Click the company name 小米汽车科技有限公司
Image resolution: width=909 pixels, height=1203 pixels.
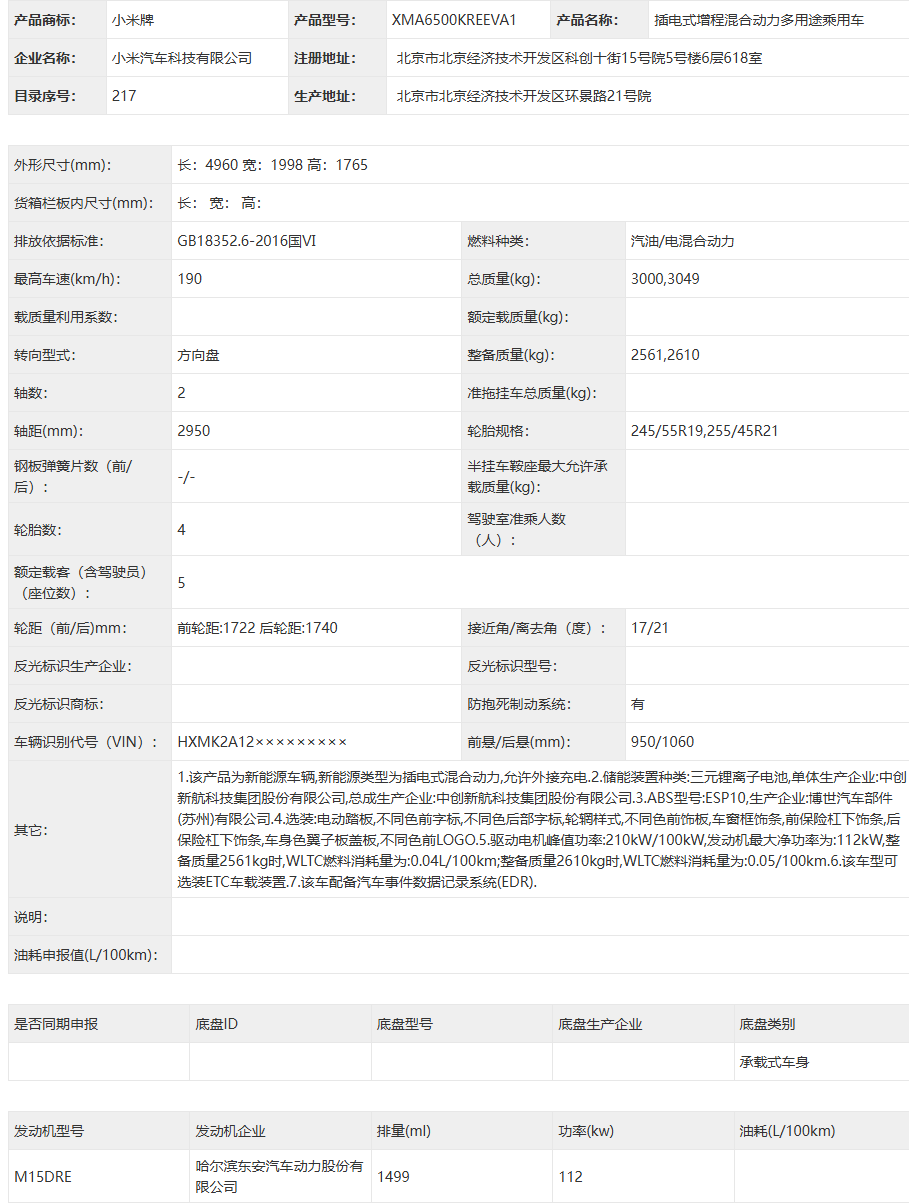pos(182,58)
